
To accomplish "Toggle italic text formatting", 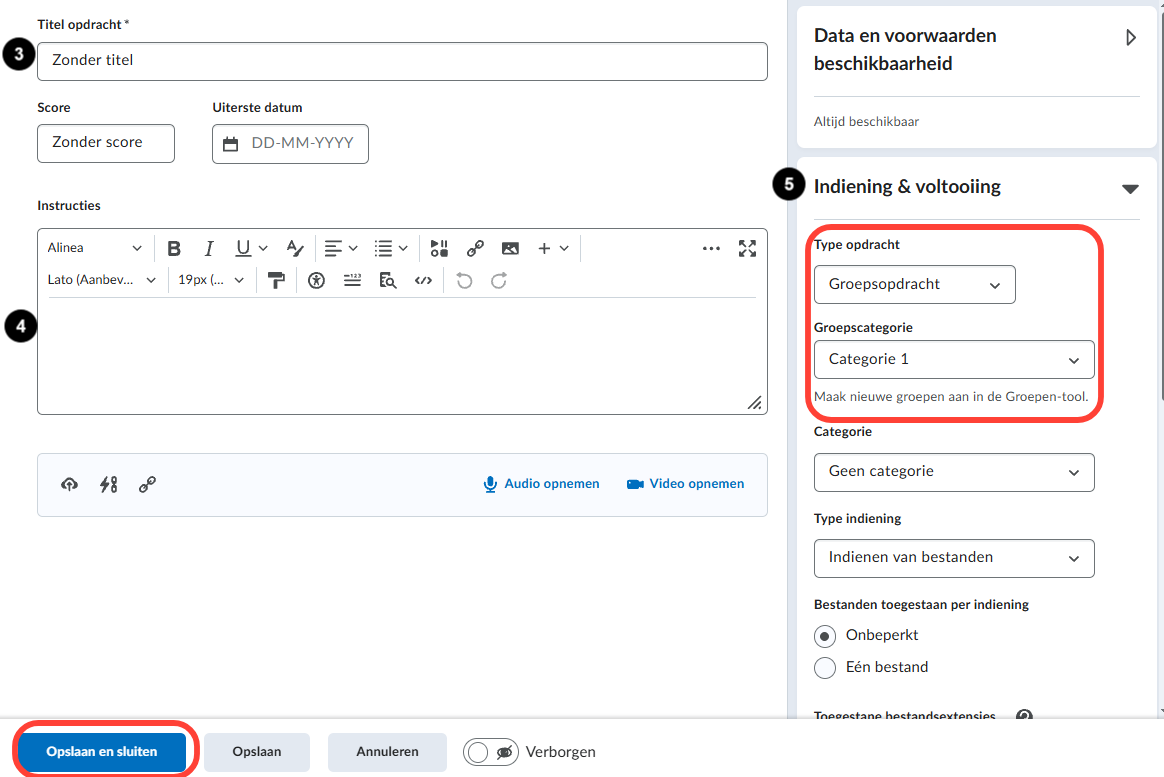I will click(x=209, y=249).
